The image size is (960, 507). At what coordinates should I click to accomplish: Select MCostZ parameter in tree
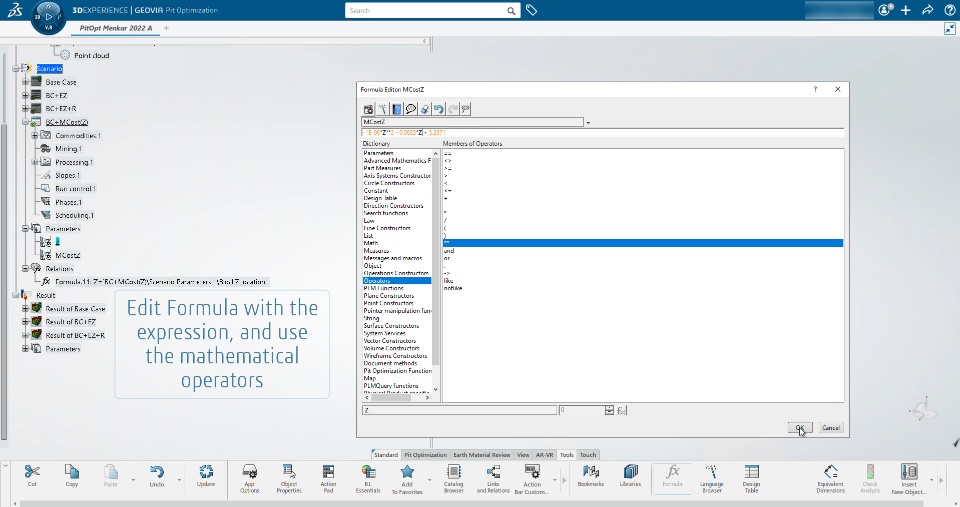67,255
